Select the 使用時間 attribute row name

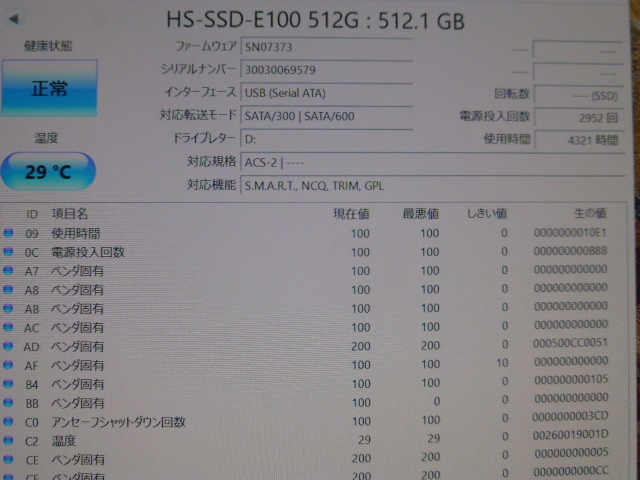76,233
